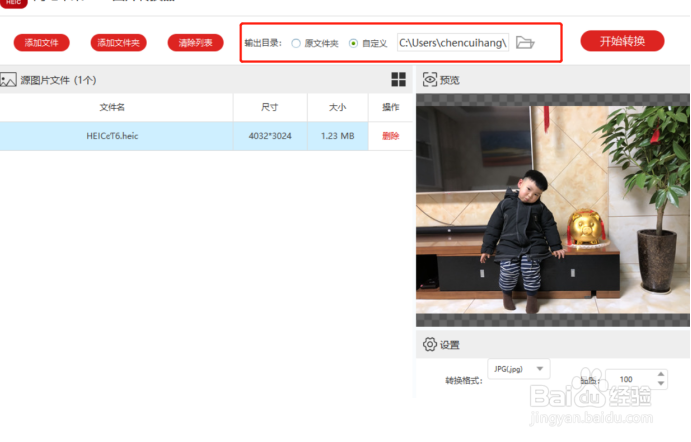Click the source image files icon
The width and height of the screenshot is (691, 442).
[8, 80]
